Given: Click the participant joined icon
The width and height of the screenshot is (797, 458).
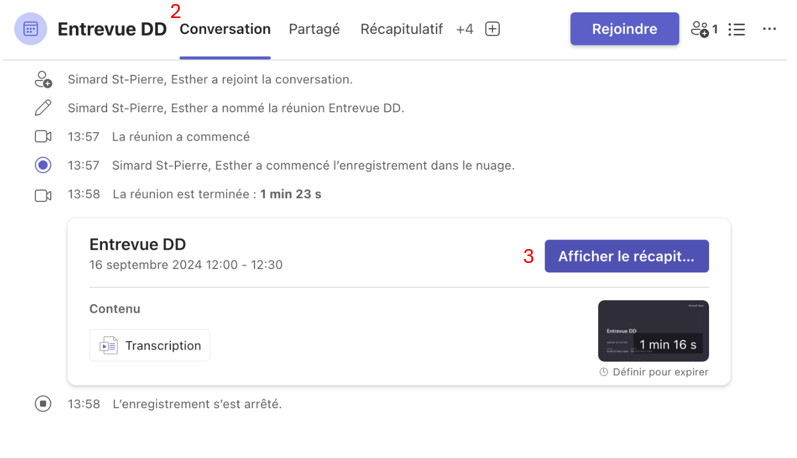Looking at the screenshot, I should click(x=43, y=79).
